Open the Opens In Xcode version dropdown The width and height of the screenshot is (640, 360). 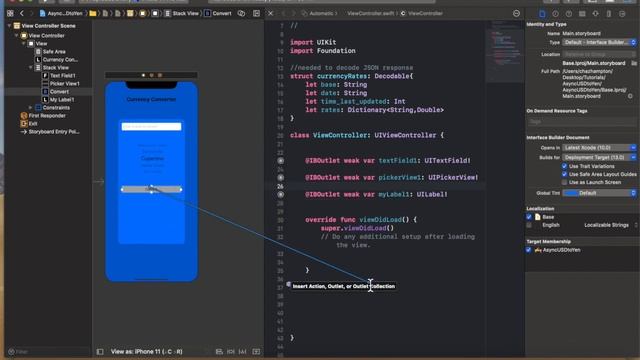[599, 148]
